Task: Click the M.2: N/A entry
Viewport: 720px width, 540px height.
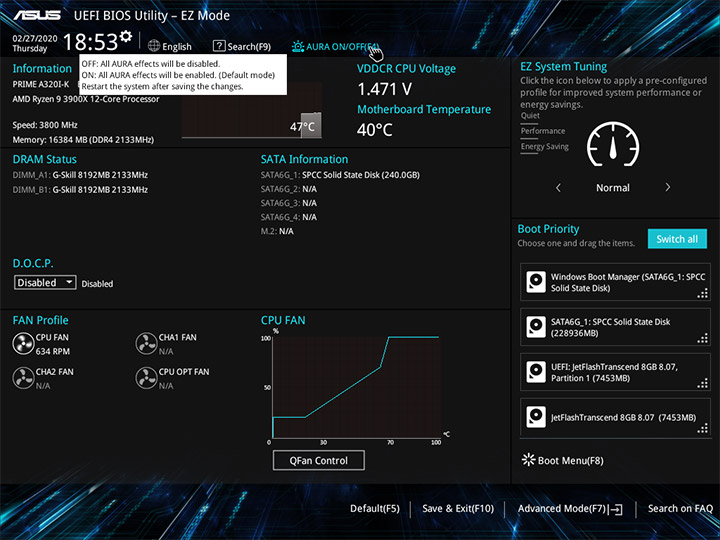Action: click(x=277, y=231)
